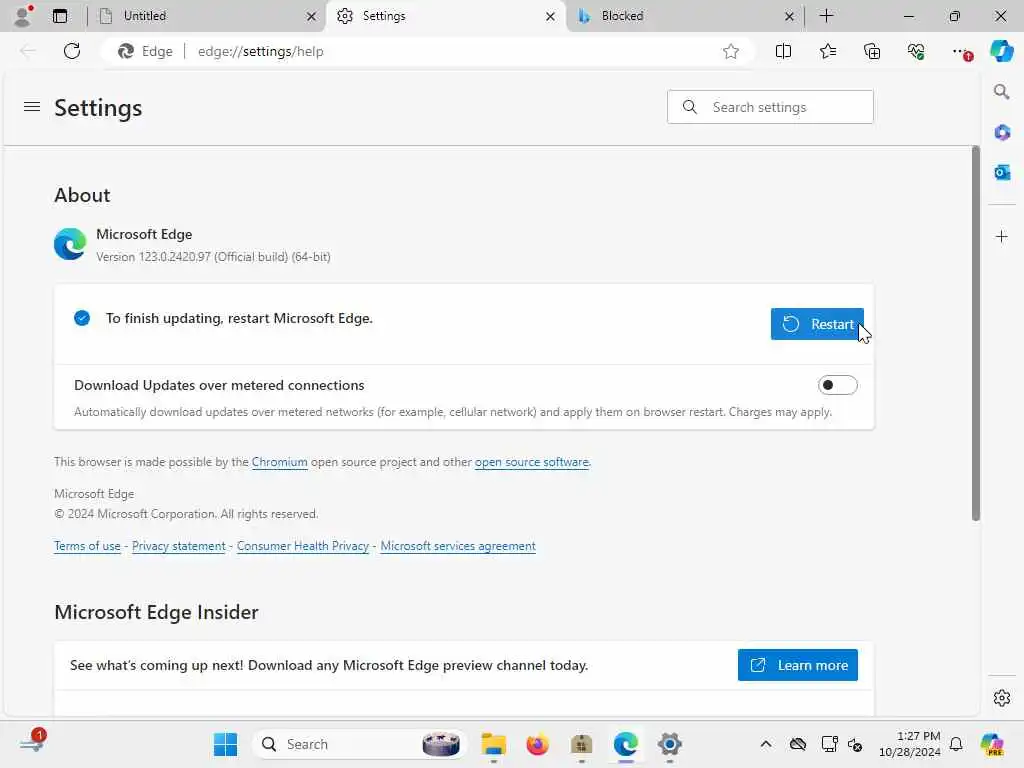Click the Microsoft Edge taskbar icon
Image resolution: width=1024 pixels, height=768 pixels.
pyautogui.click(x=626, y=744)
